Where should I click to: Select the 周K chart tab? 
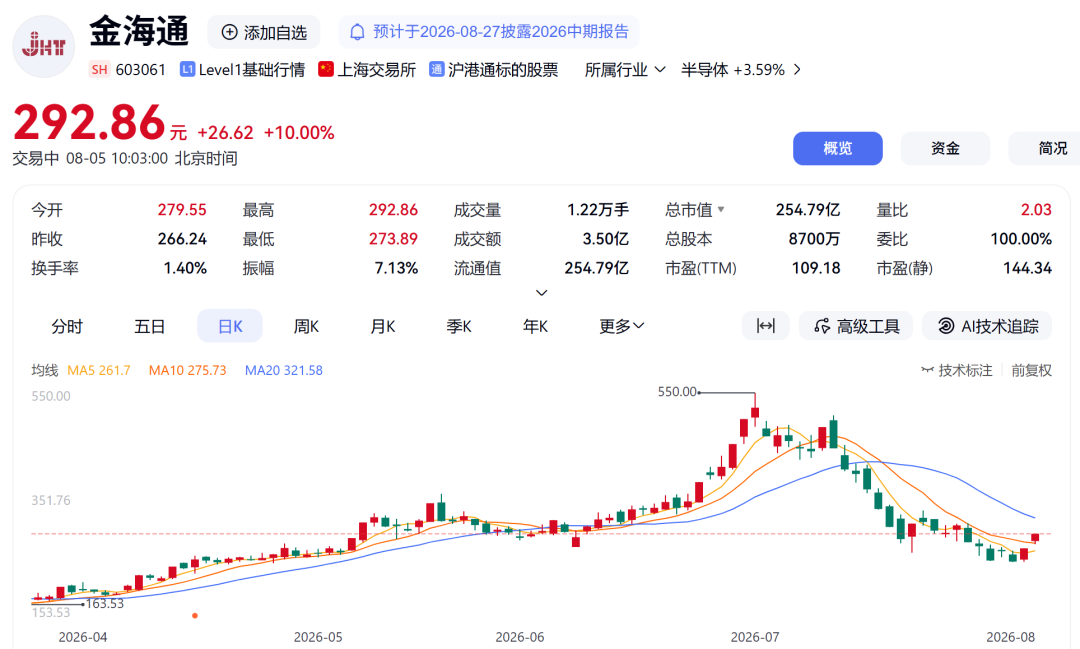coord(306,326)
